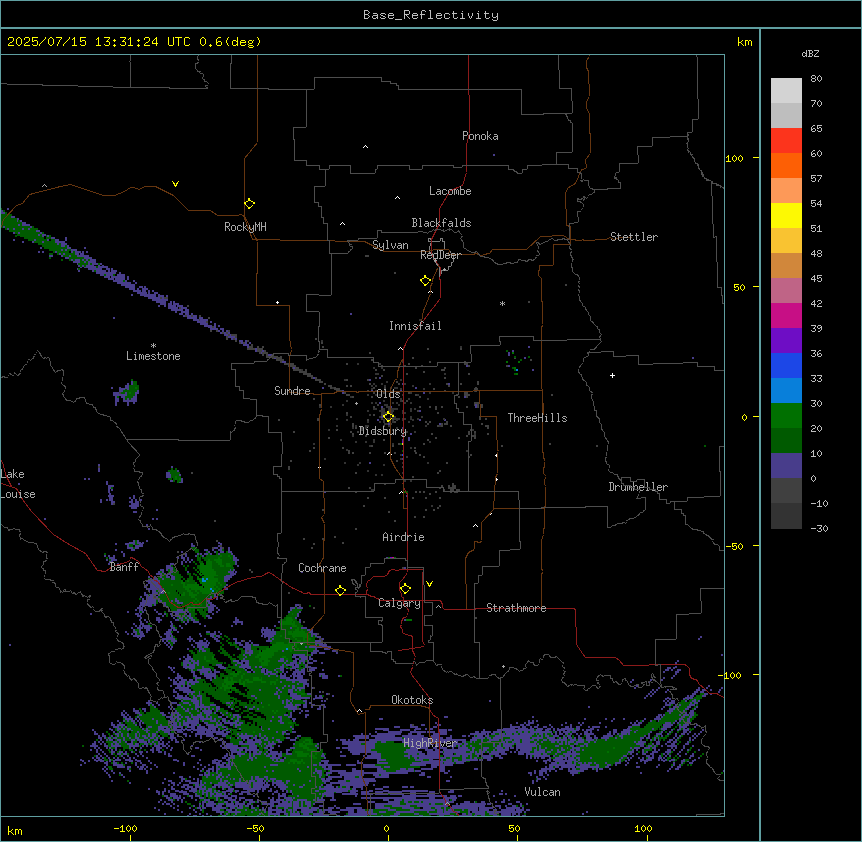This screenshot has height=842, width=862.
Task: Select the Airdrie label
Action: 403,537
